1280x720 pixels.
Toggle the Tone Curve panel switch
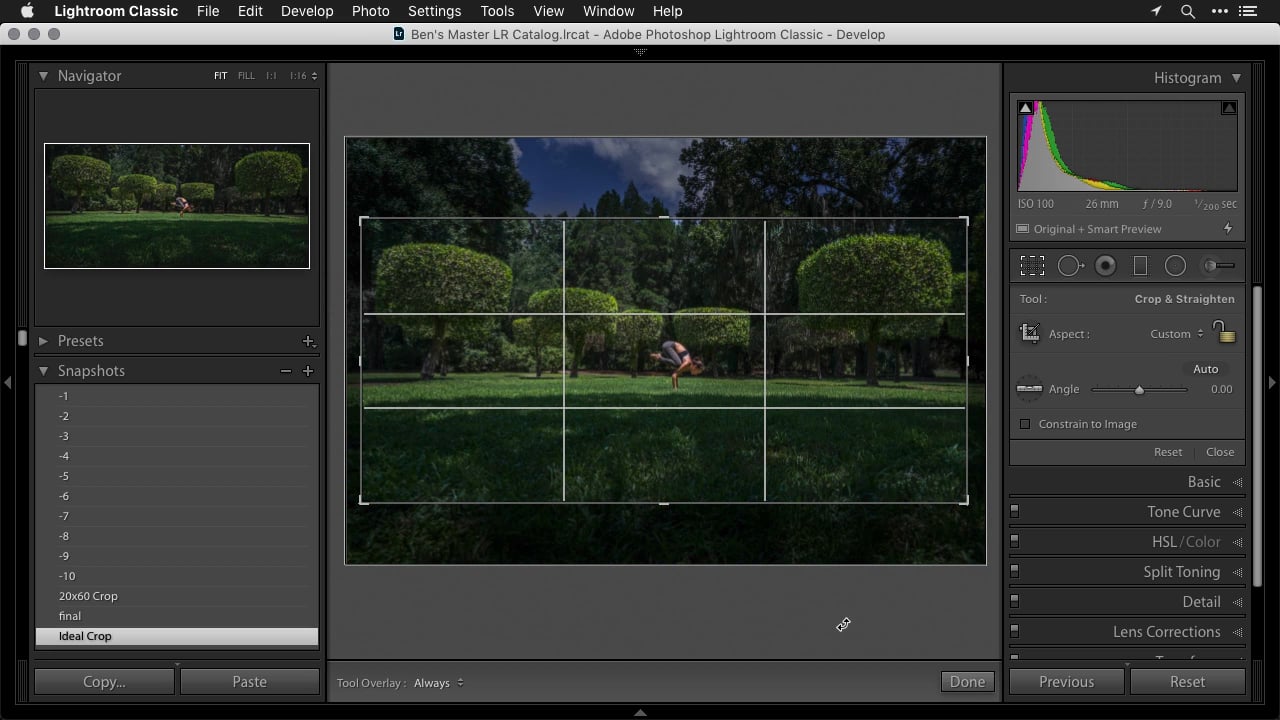1014,511
